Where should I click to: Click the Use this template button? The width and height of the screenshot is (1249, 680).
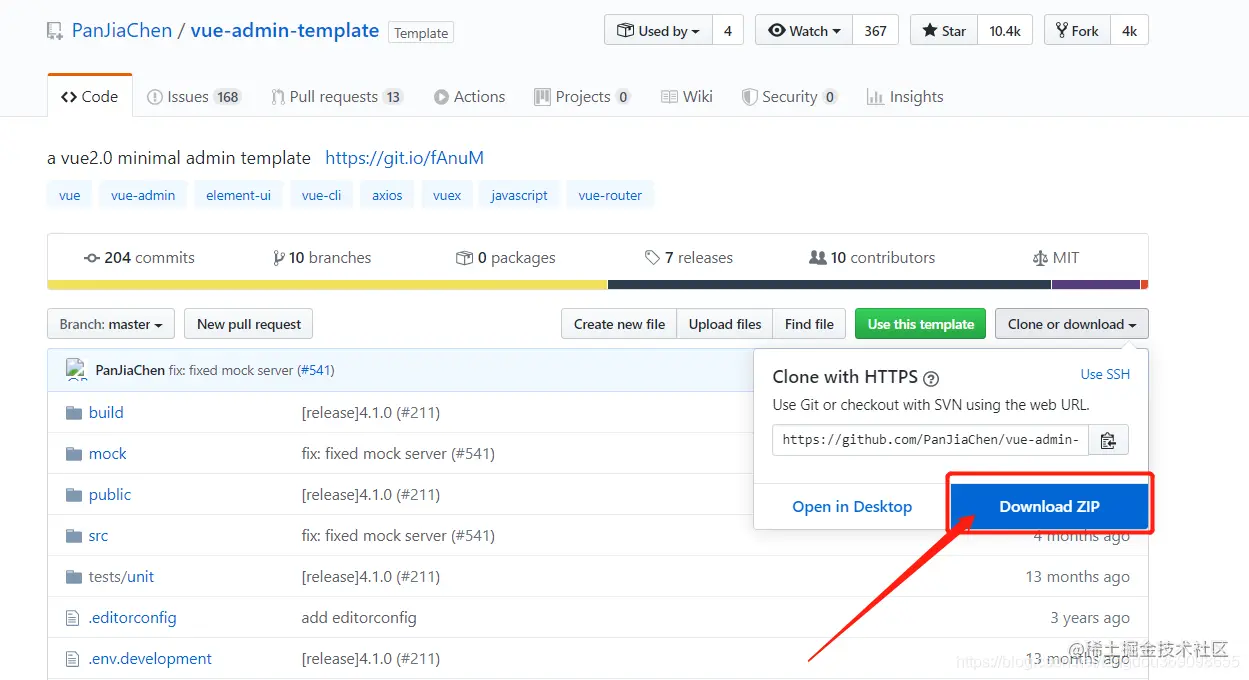click(921, 324)
